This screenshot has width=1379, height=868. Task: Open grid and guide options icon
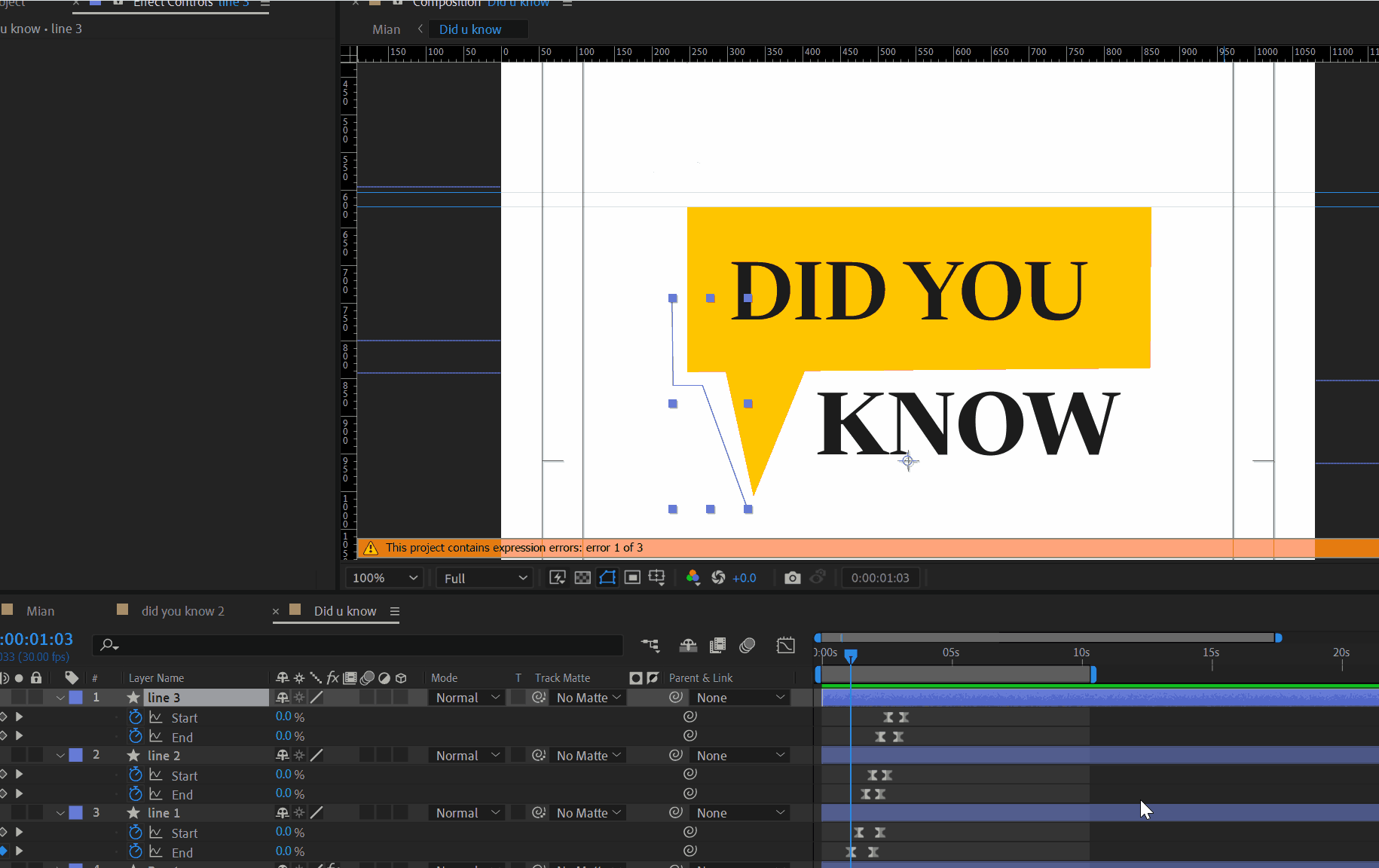click(x=657, y=578)
